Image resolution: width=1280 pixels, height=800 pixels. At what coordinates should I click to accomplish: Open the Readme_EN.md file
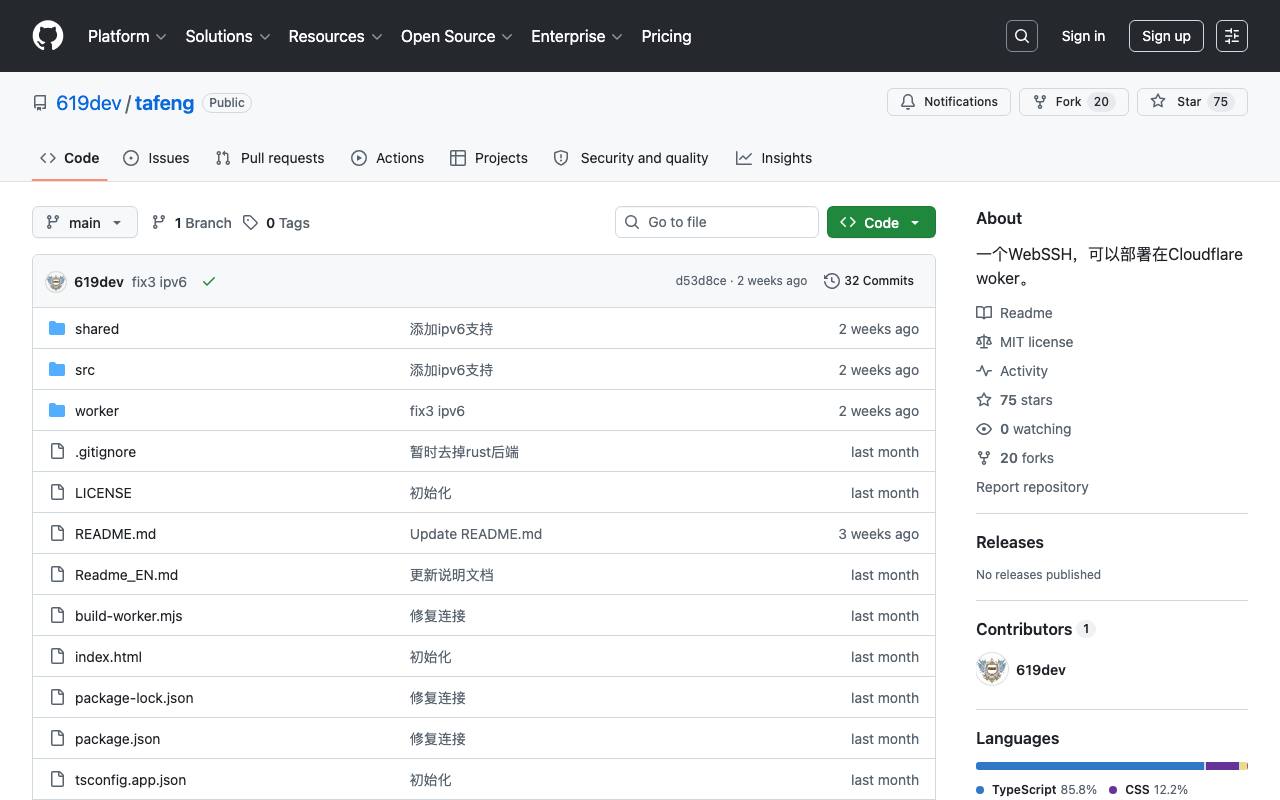126,575
